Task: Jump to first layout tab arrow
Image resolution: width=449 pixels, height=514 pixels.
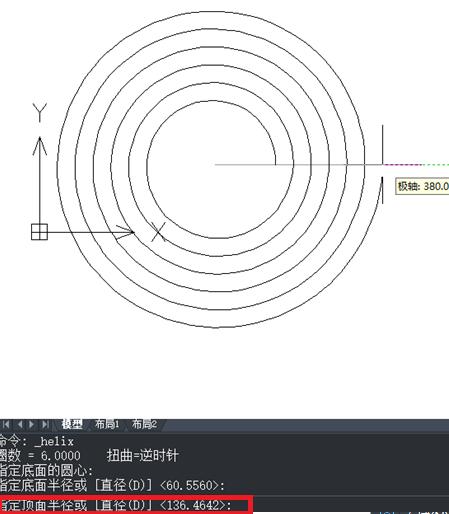Action: (6, 424)
